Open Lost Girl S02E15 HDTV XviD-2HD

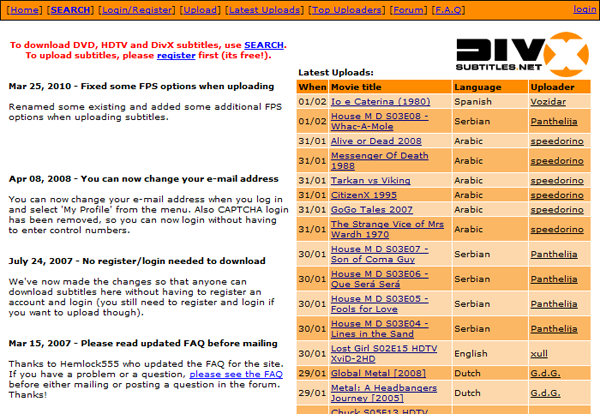[x=384, y=354]
